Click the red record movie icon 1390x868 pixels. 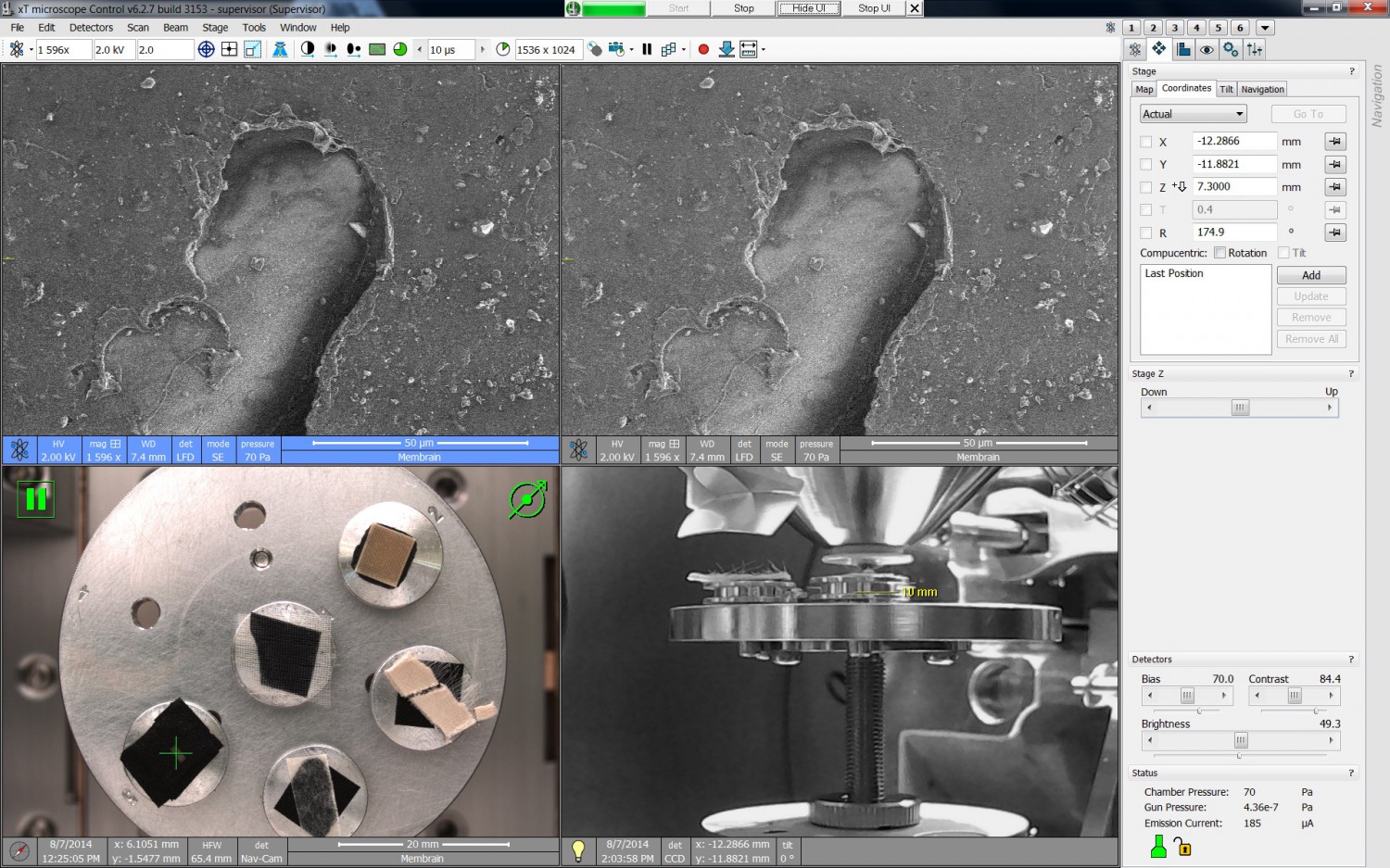pos(703,49)
